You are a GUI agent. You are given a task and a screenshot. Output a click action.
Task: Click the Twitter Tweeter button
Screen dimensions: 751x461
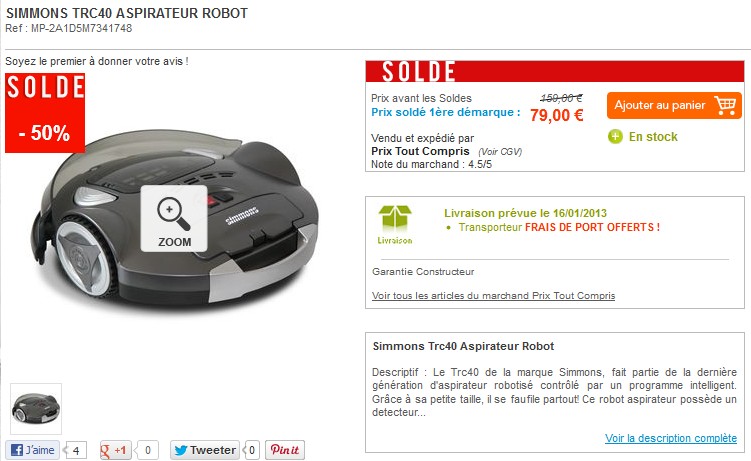[x=205, y=450]
